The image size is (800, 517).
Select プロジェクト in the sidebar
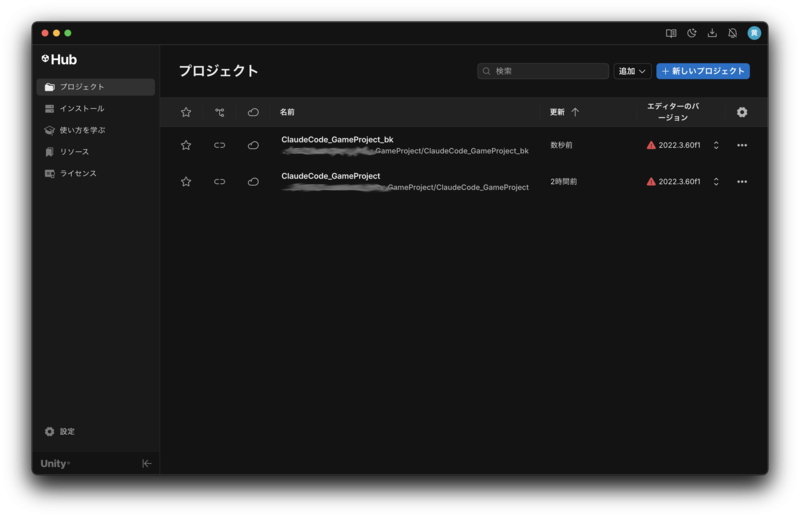coord(96,87)
